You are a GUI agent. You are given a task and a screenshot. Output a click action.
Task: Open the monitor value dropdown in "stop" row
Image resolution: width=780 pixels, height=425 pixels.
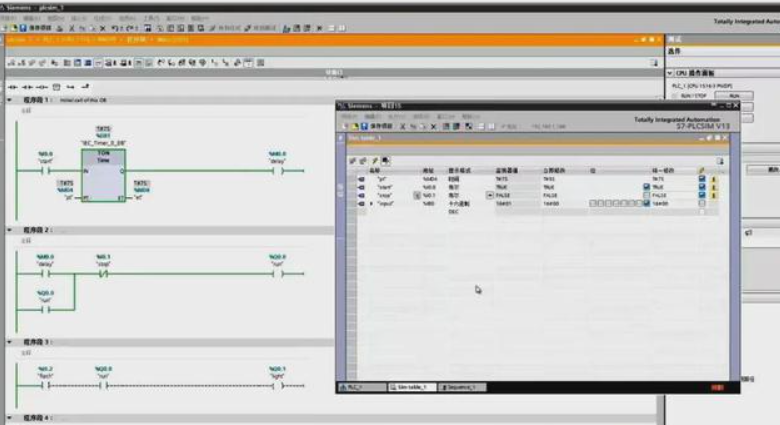(x=490, y=196)
